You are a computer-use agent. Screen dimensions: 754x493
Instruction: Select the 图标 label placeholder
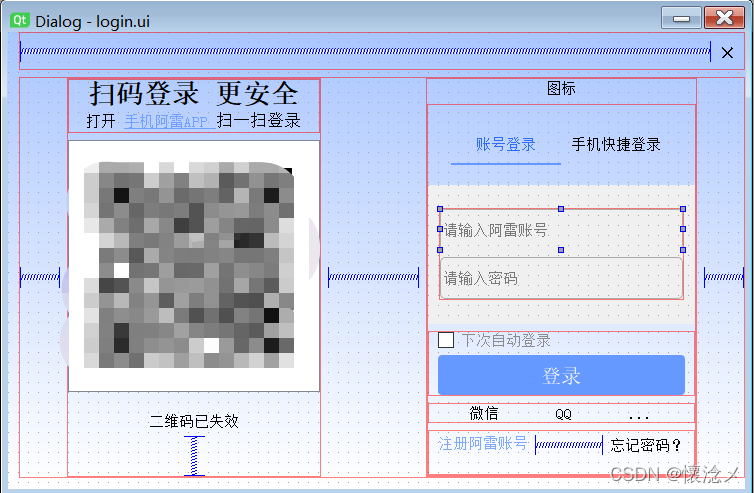561,88
